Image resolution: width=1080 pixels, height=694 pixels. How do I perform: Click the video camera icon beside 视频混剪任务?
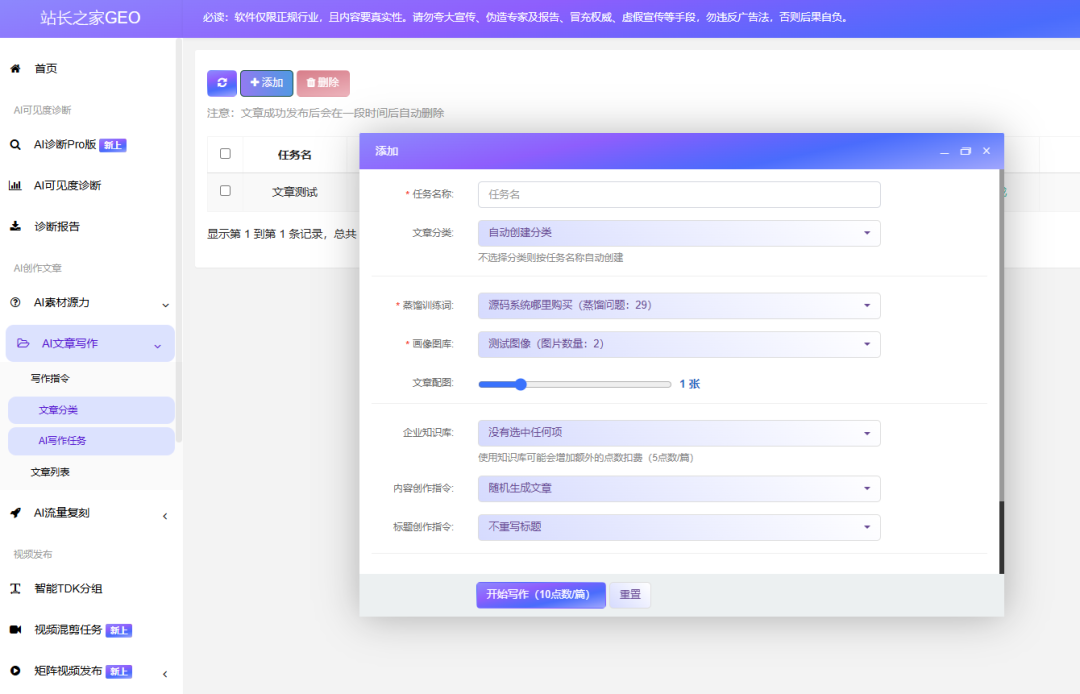pos(15,629)
